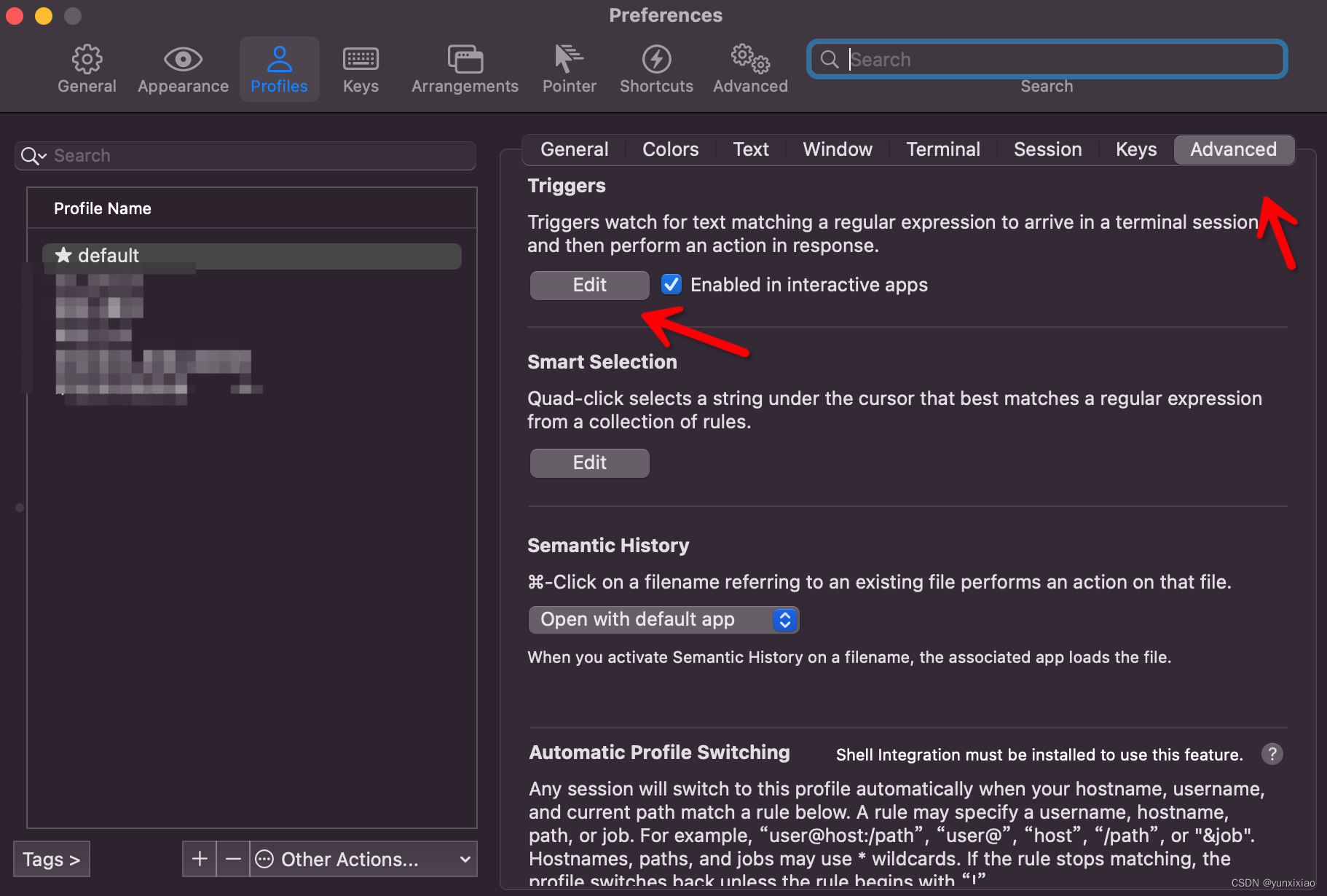Select the default profile star entry
The height and width of the screenshot is (896, 1327).
point(108,256)
